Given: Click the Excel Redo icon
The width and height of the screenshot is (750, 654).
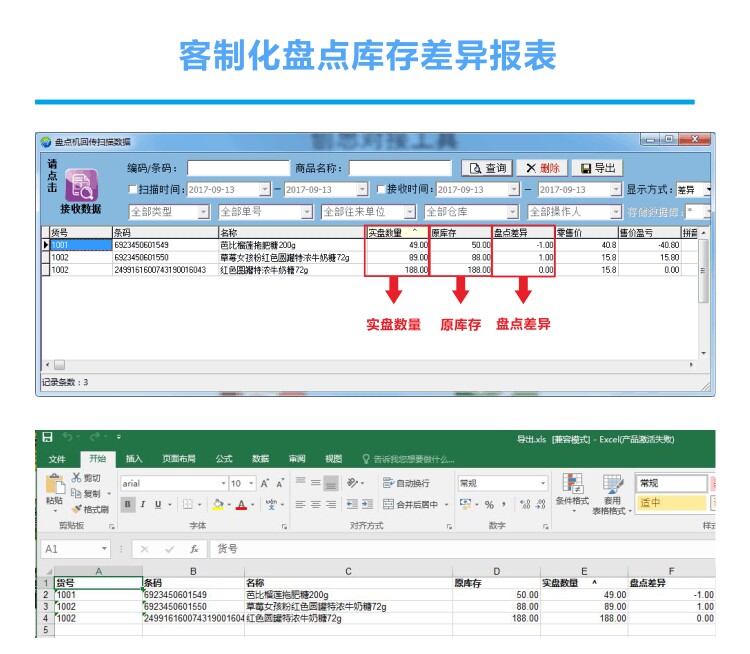Looking at the screenshot, I should [95, 437].
